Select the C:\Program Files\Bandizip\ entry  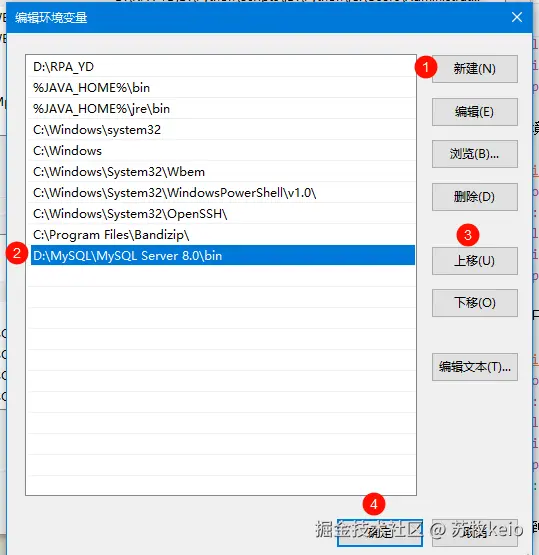[223, 235]
